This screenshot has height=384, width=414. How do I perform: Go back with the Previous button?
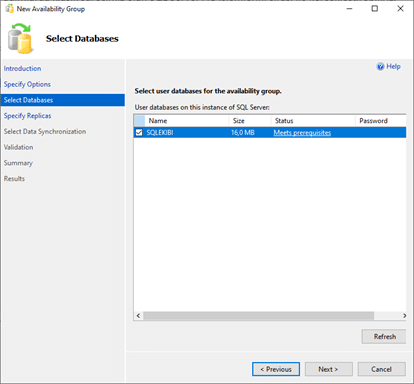click(276, 369)
